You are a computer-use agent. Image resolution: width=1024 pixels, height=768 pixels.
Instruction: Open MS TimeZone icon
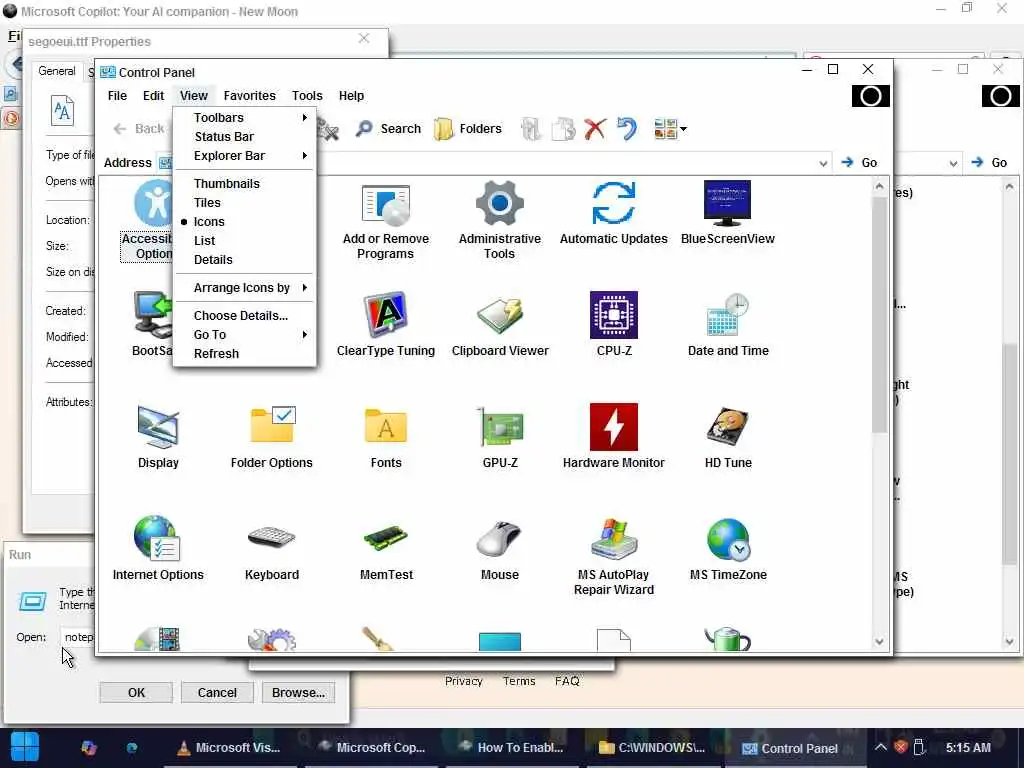pyautogui.click(x=728, y=549)
